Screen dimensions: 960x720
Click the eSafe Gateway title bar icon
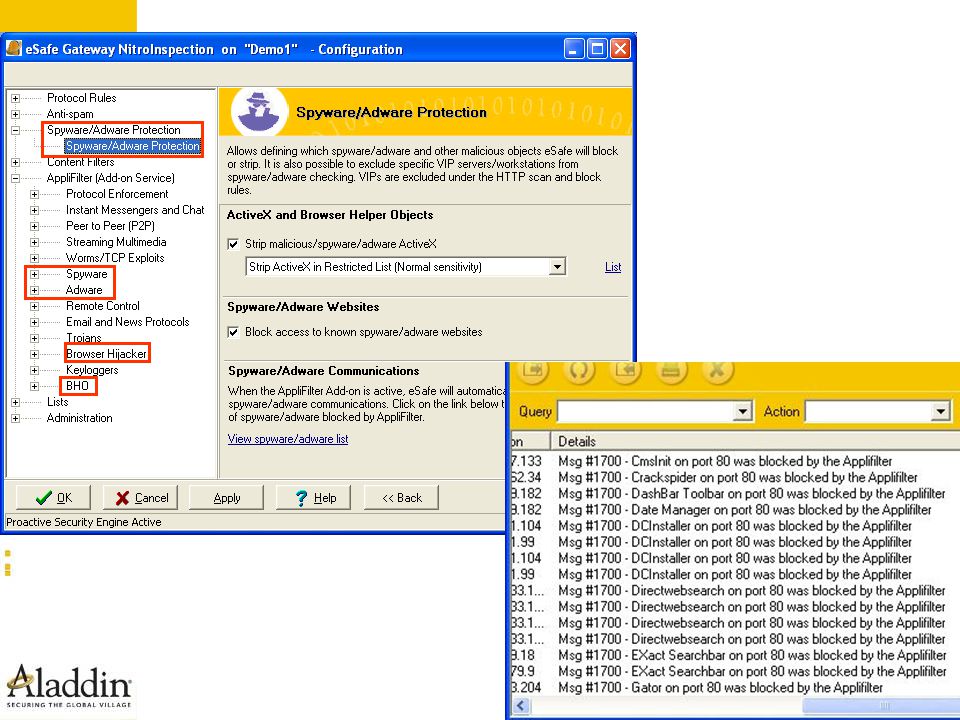tap(13, 48)
